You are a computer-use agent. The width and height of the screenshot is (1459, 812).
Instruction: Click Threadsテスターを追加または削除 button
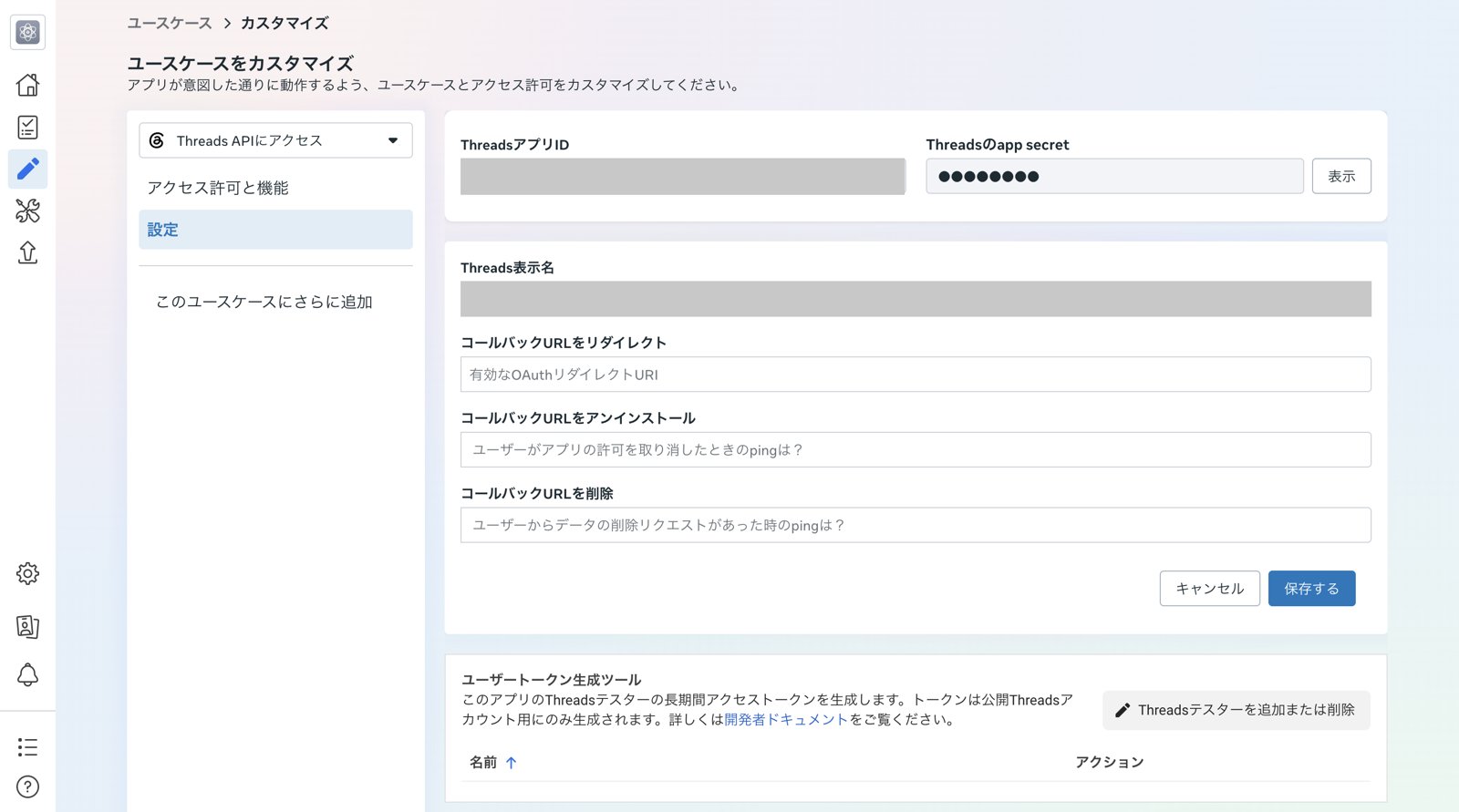click(x=1237, y=710)
